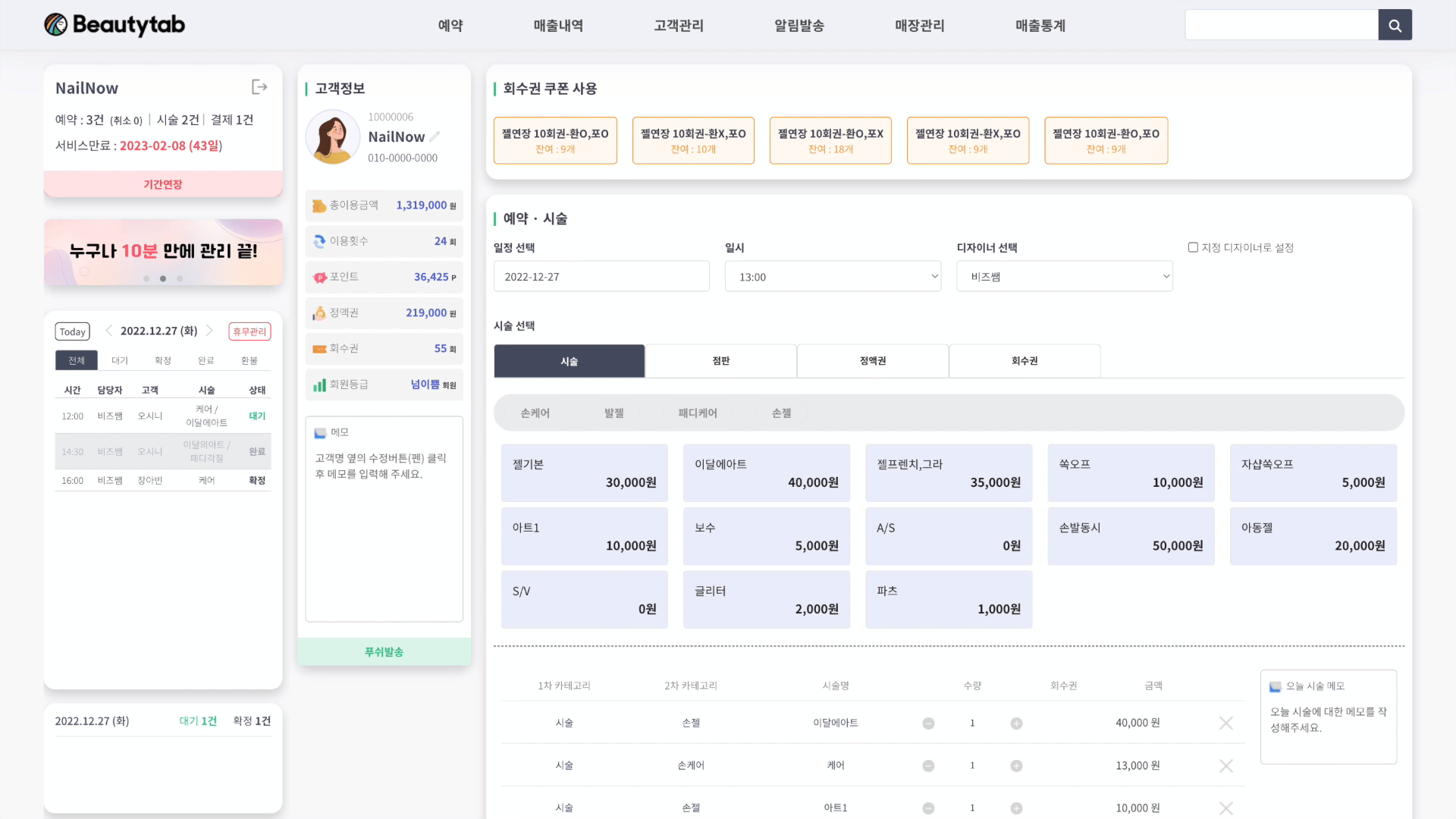The image size is (1456, 819).
Task: Switch to the 회수권 service tab
Action: 1024,361
